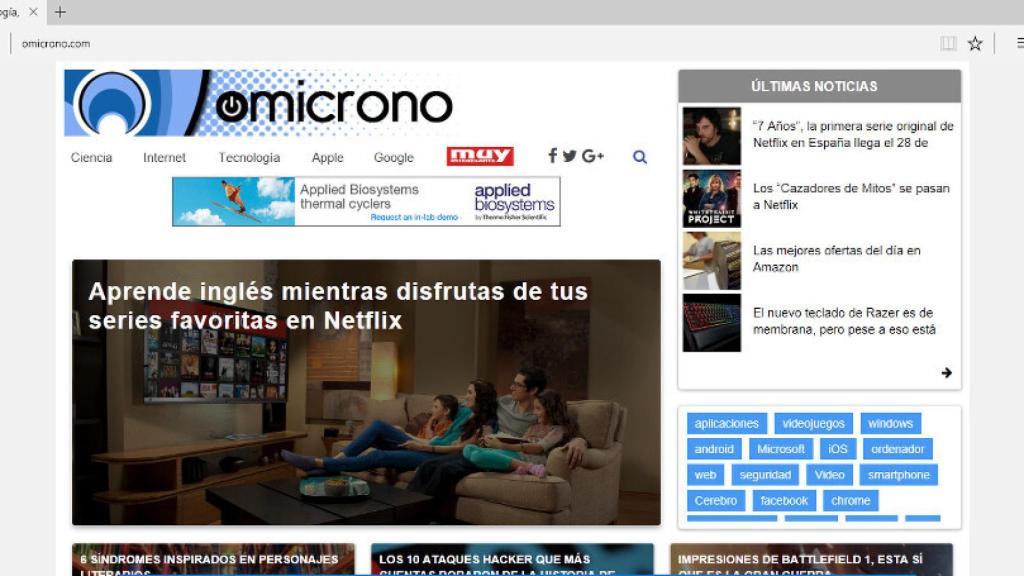Click the Google+ social icon
Viewport: 1024px width, 576px height.
pyautogui.click(x=592, y=156)
